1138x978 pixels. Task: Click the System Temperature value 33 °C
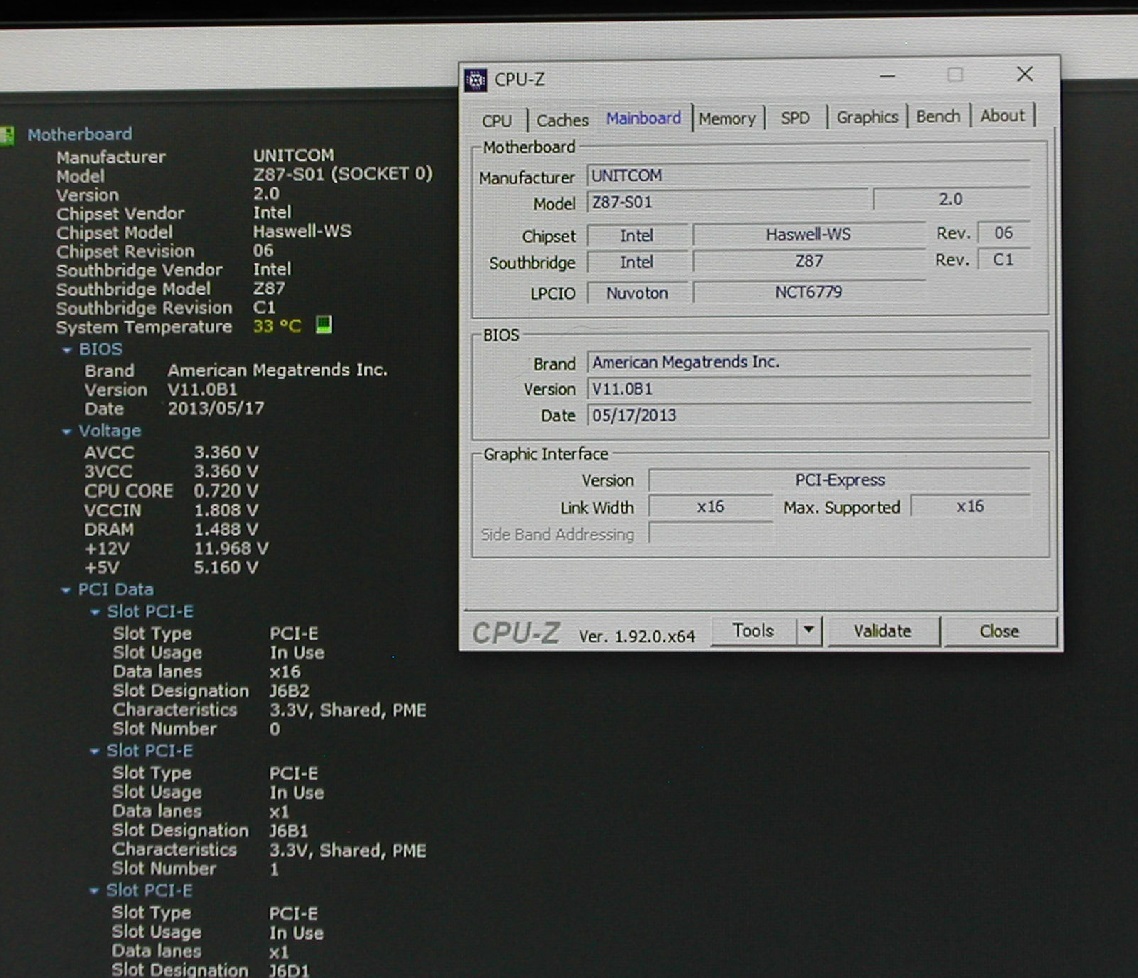277,326
